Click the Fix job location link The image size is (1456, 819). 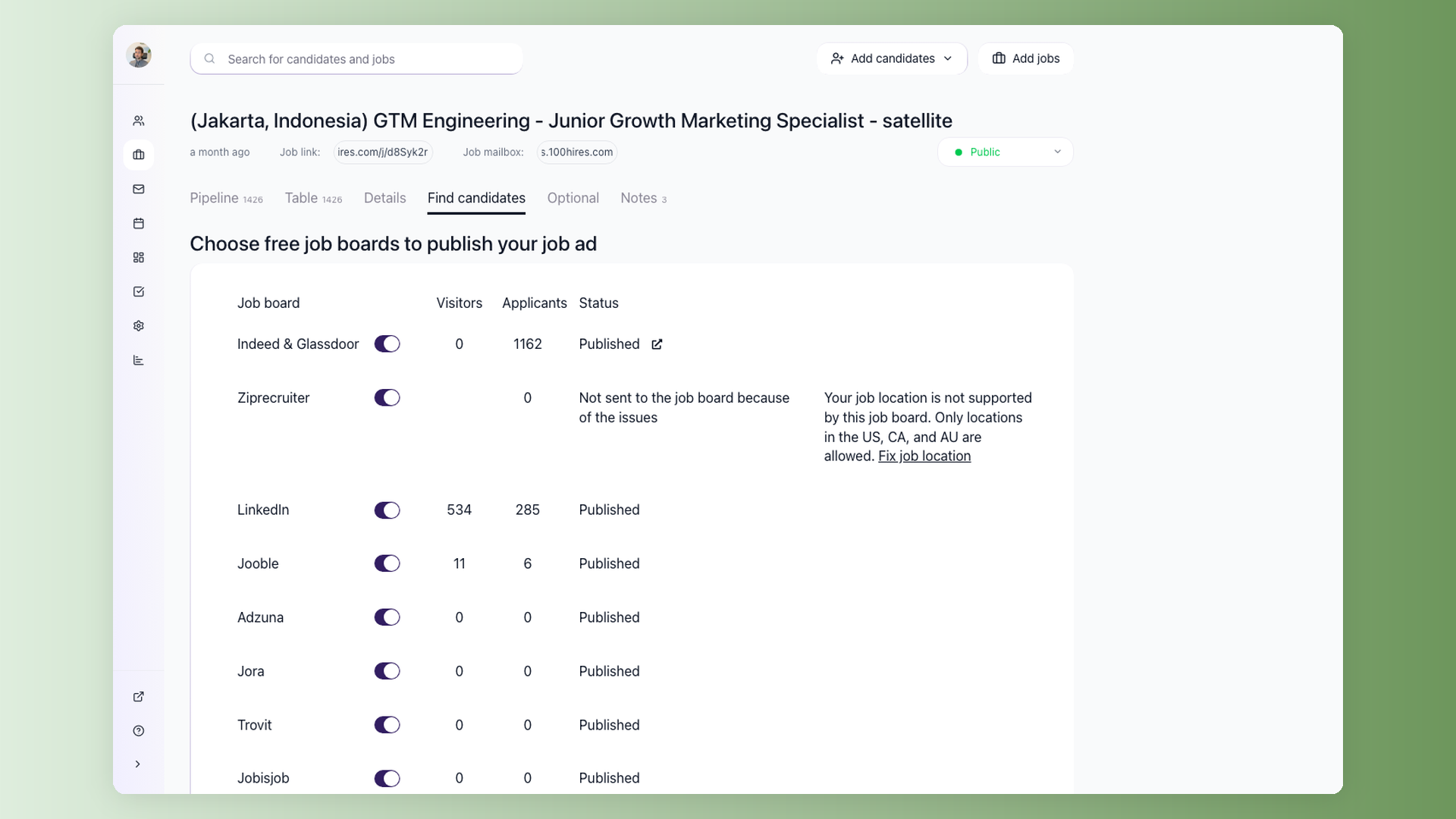924,457
